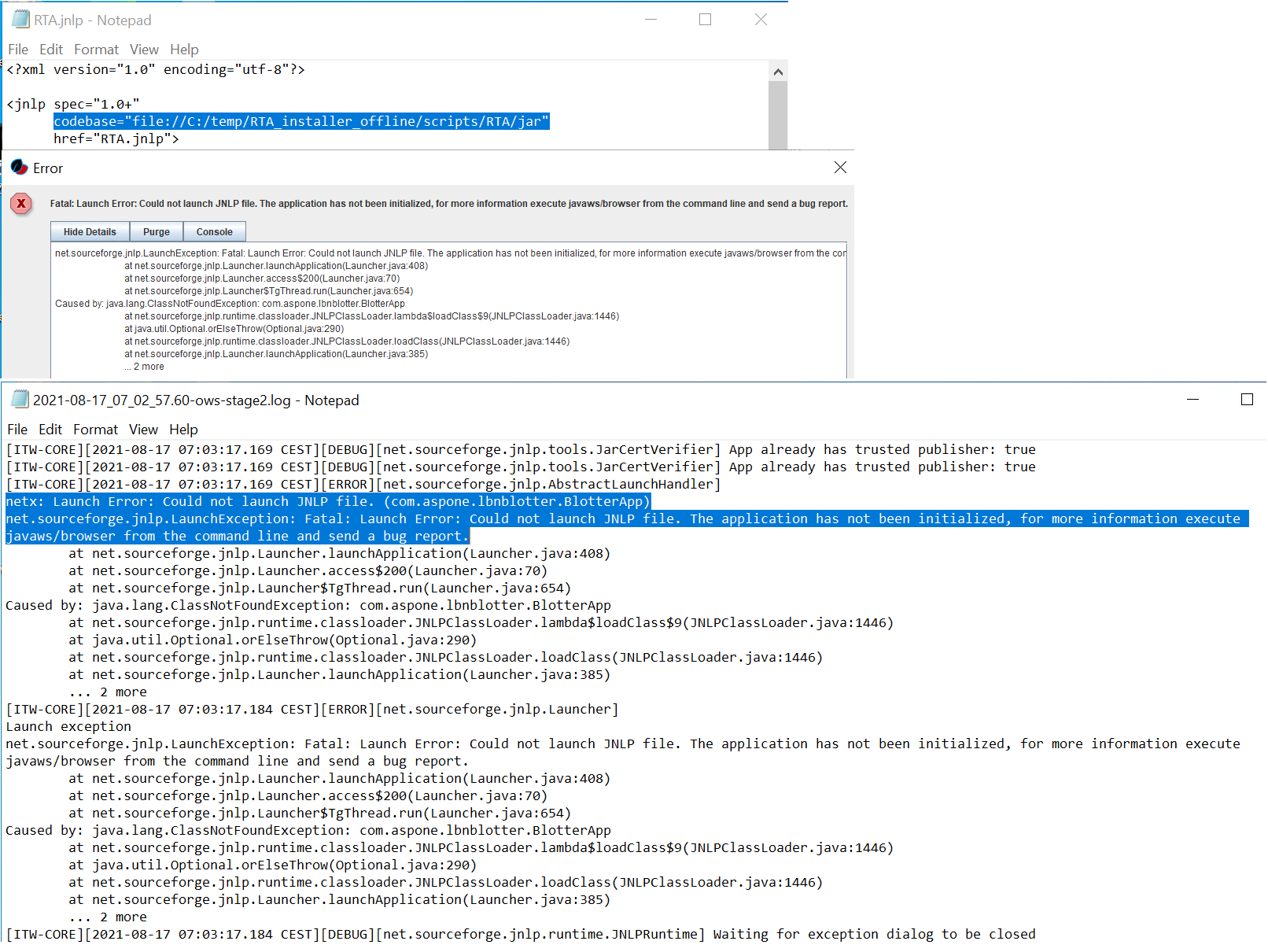This screenshot has height=952, width=1268.
Task: Click the red error icon in the dialog
Action: coord(20,203)
